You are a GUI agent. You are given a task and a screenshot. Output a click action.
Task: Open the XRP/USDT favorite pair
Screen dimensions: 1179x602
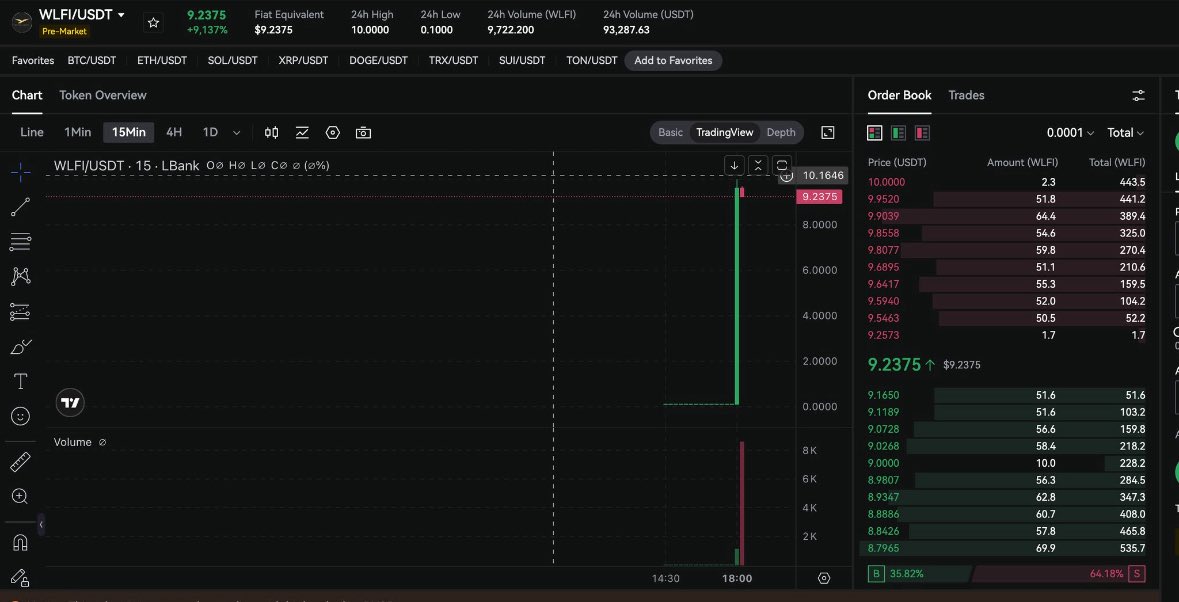[x=303, y=61]
